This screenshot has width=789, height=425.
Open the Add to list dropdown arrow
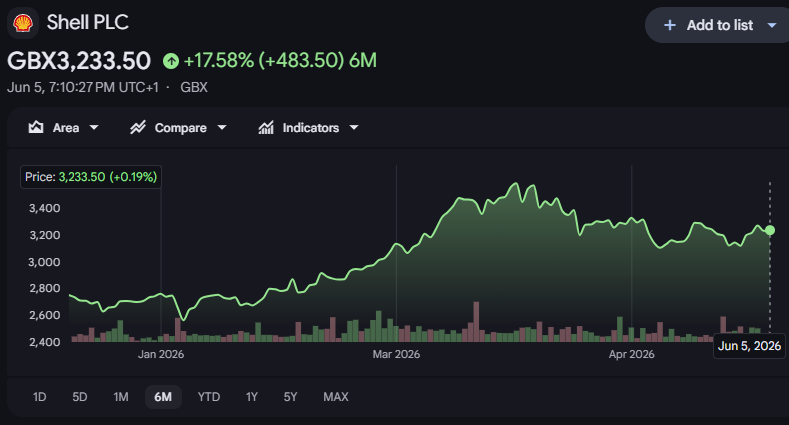771,25
